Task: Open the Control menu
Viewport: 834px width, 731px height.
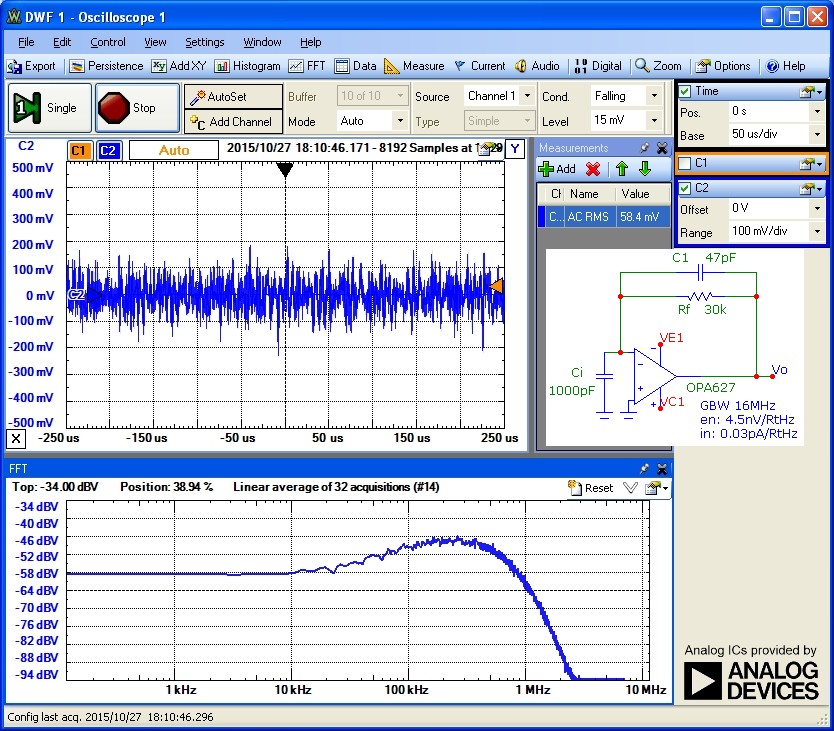Action: coord(108,42)
